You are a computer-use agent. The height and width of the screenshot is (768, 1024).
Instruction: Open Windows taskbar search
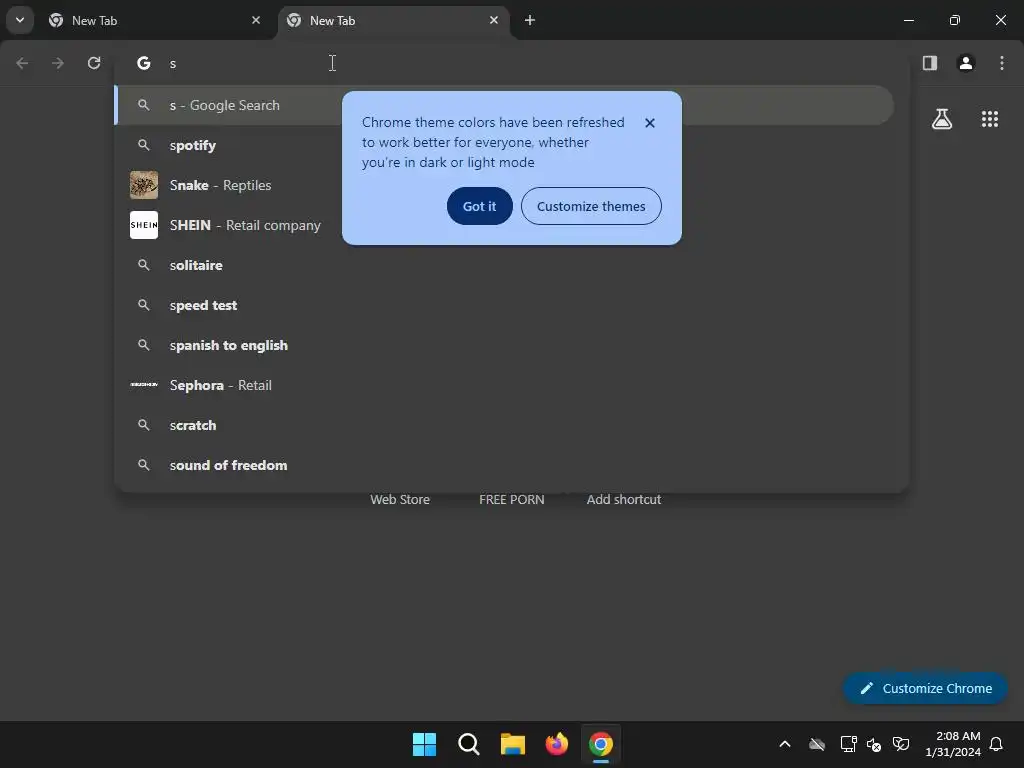(x=469, y=744)
